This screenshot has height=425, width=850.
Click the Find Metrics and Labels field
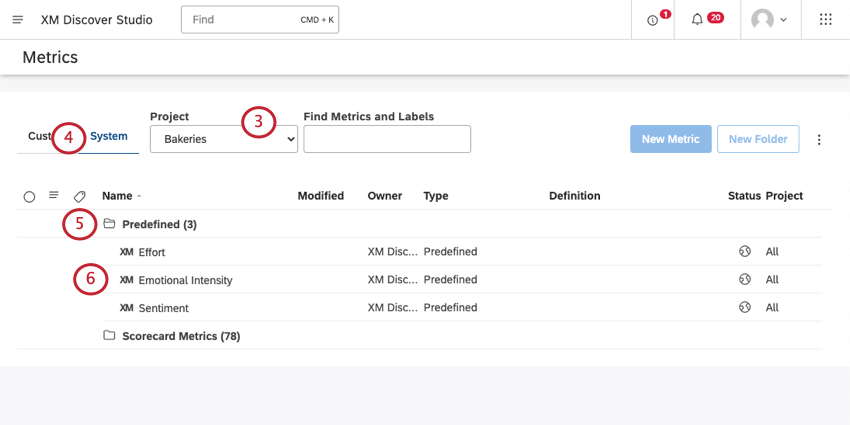coord(387,139)
